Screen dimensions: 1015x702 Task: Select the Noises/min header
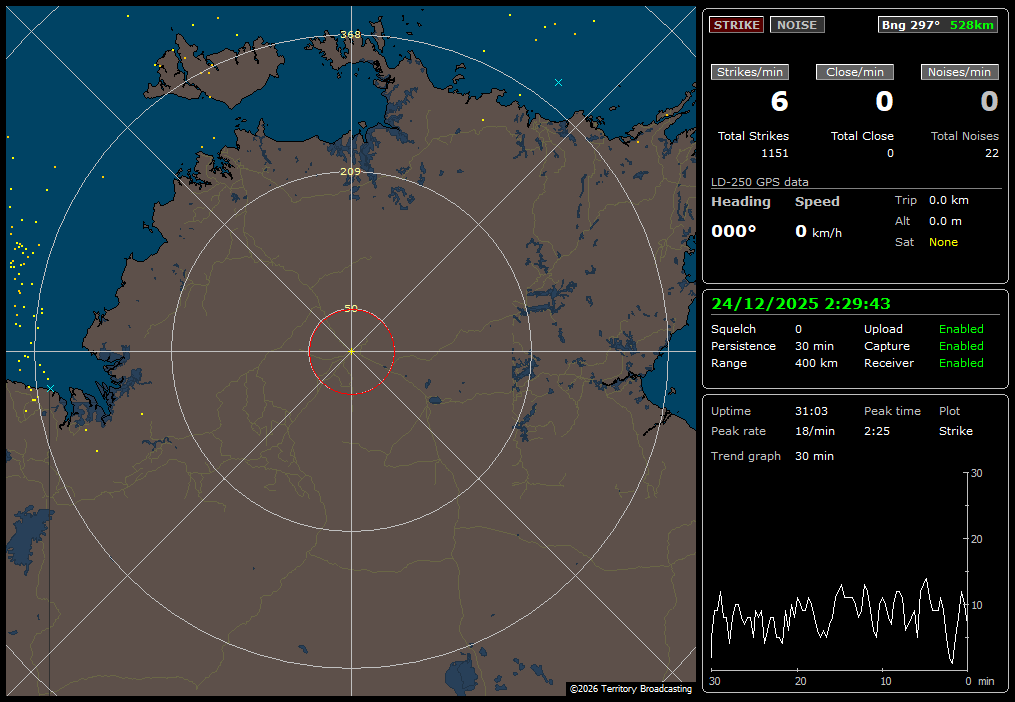(959, 72)
